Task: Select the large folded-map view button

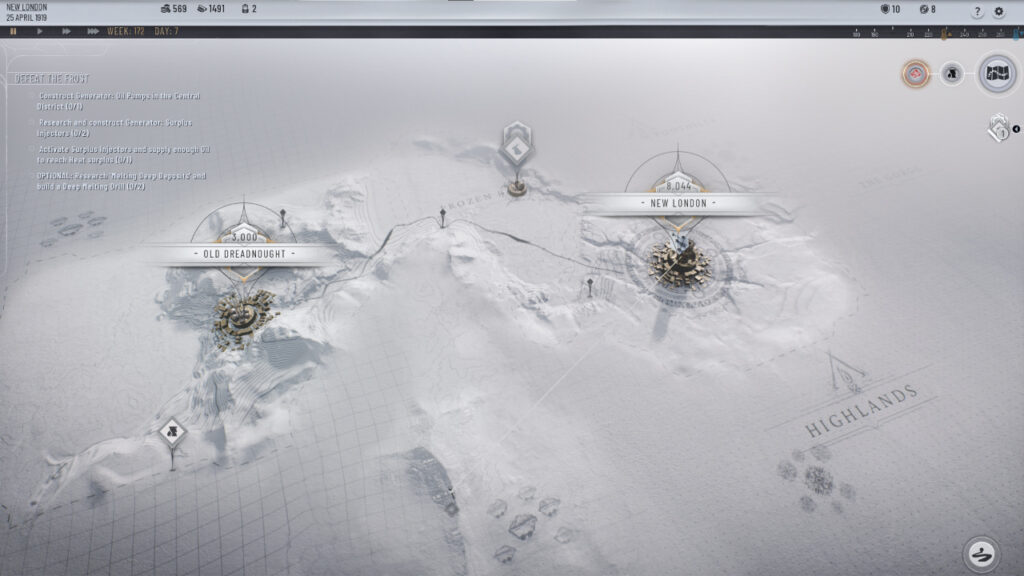Action: point(997,73)
